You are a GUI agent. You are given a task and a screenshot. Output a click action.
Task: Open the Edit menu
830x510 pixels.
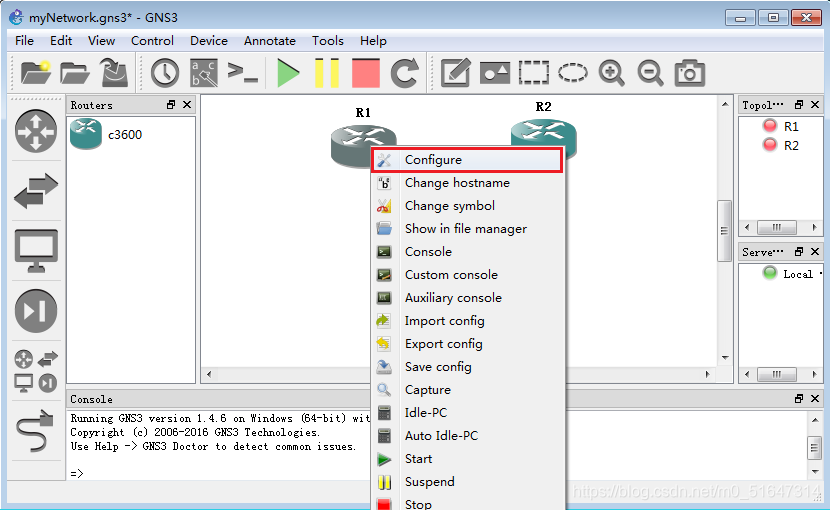[61, 41]
